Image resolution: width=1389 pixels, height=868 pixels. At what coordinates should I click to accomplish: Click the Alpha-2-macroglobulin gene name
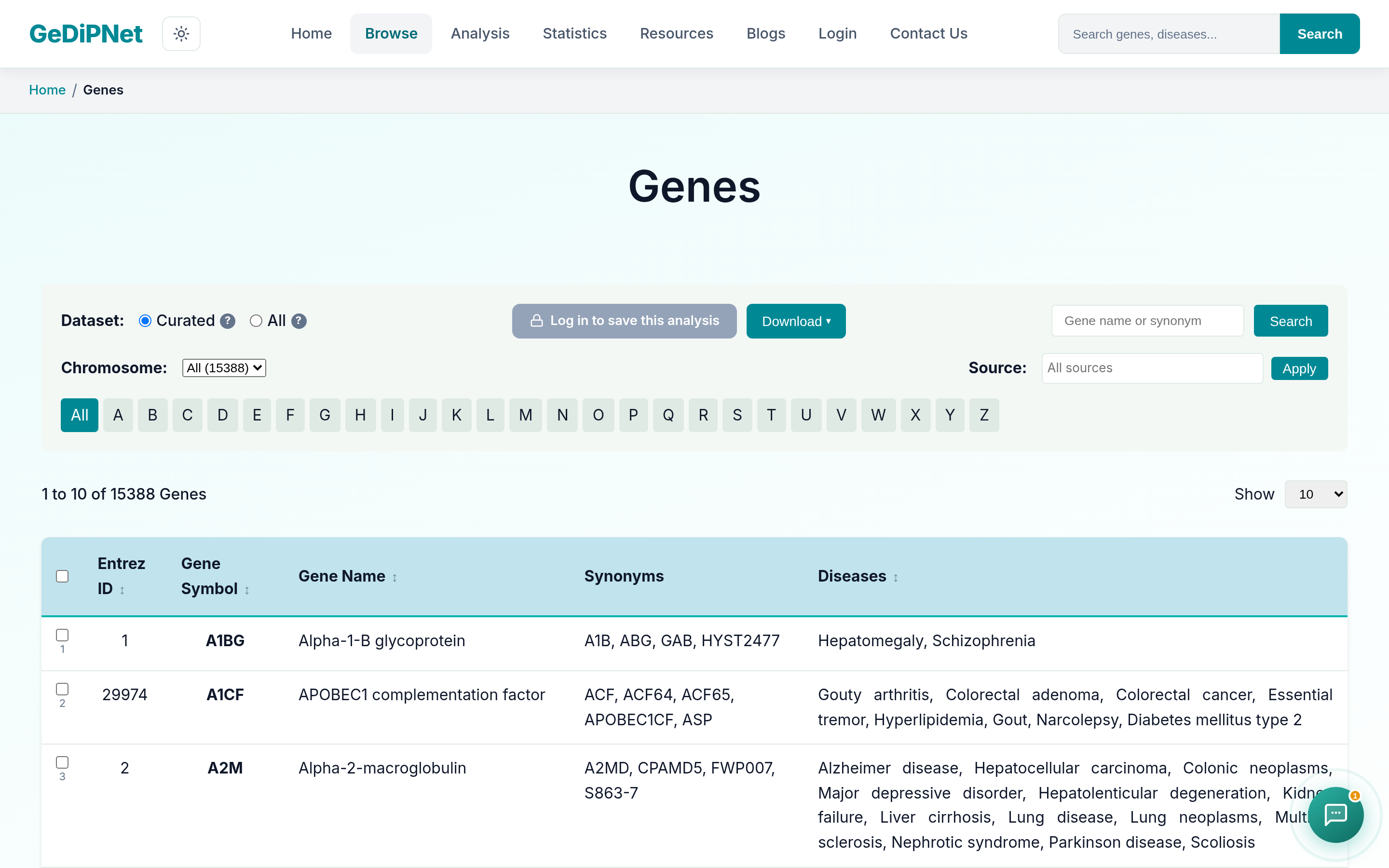coord(382,768)
